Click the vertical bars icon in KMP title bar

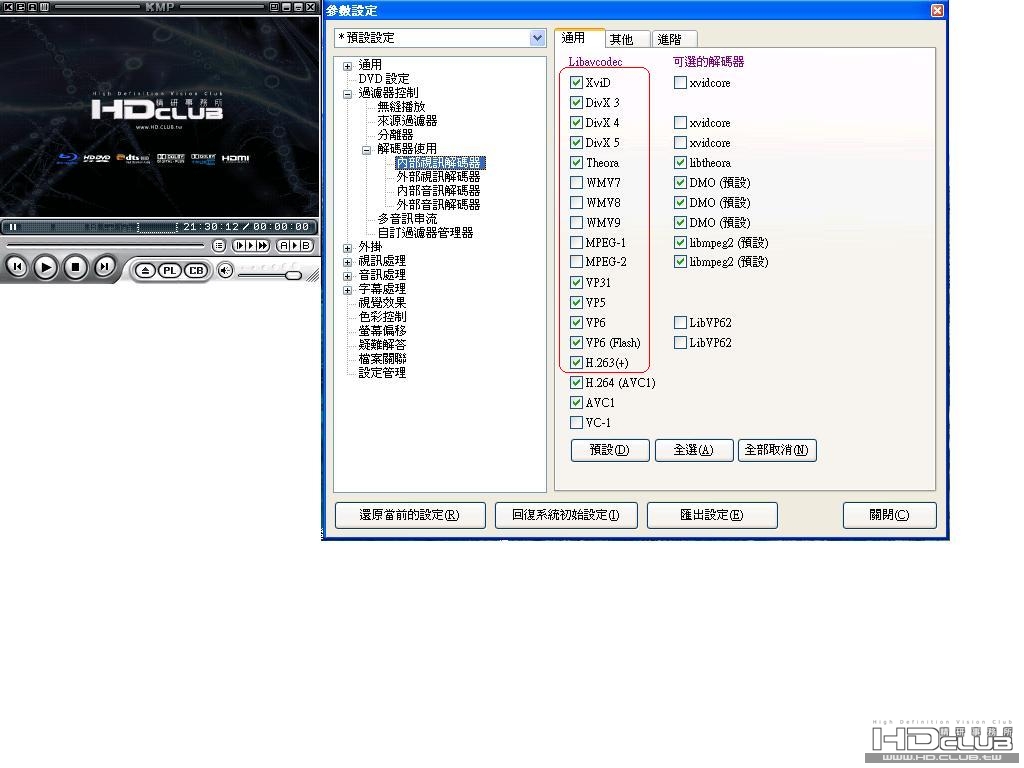[44, 7]
